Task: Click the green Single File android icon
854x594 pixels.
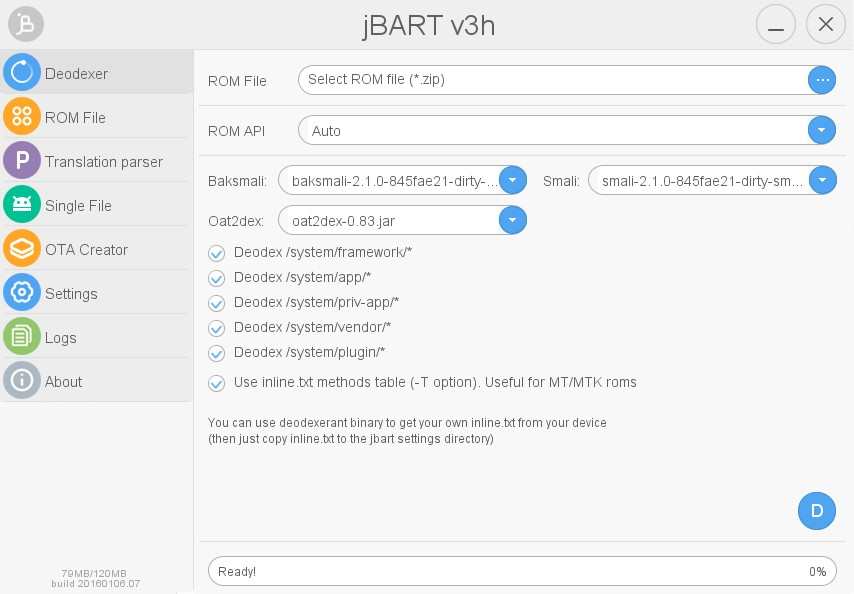Action: [22, 204]
